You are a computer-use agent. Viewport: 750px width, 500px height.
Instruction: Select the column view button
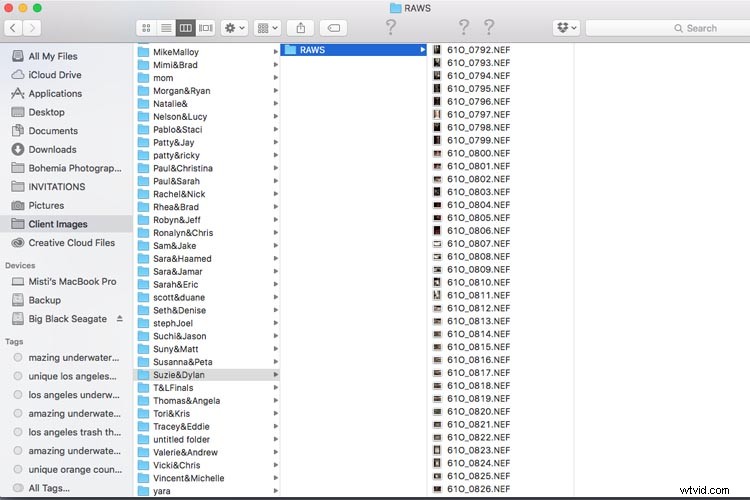[x=186, y=28]
